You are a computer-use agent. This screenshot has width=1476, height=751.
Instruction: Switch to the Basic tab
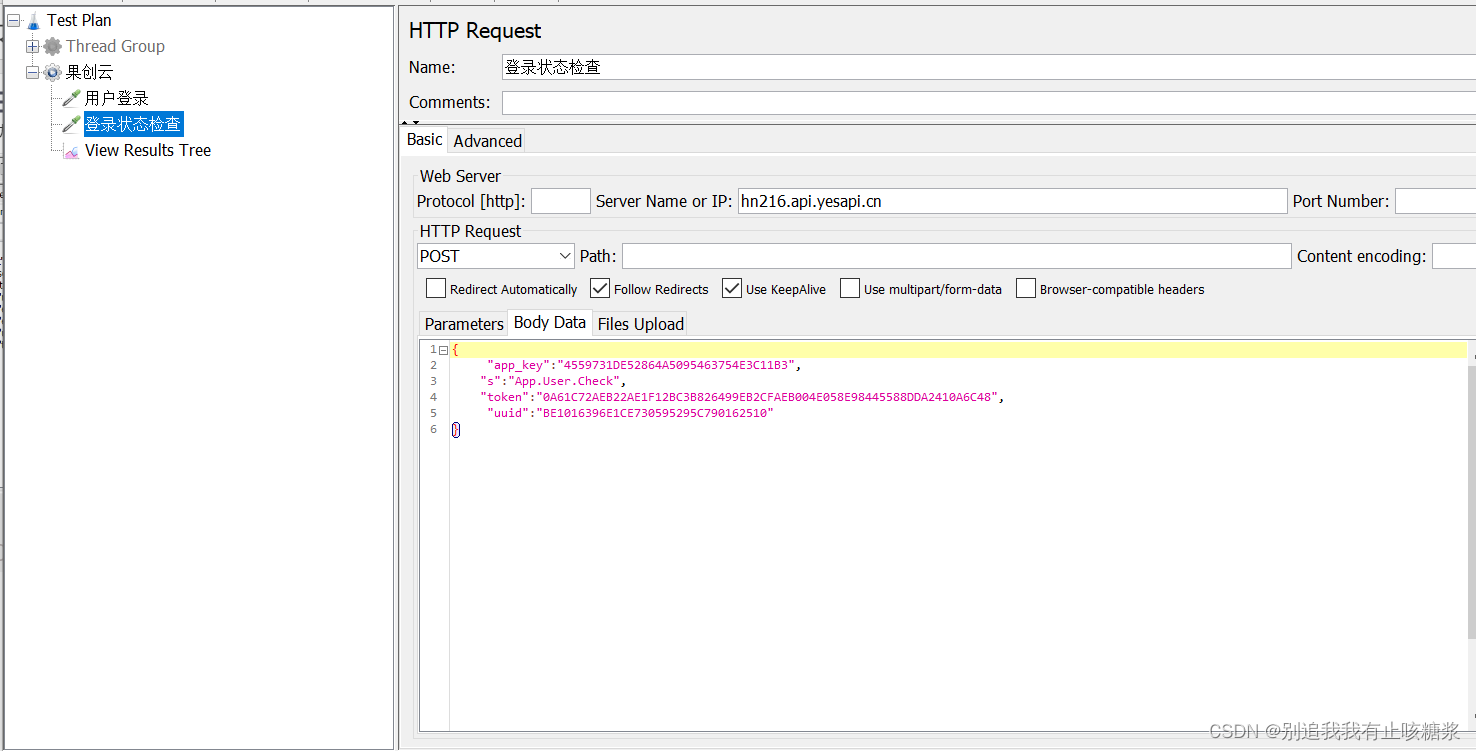pyautogui.click(x=424, y=140)
